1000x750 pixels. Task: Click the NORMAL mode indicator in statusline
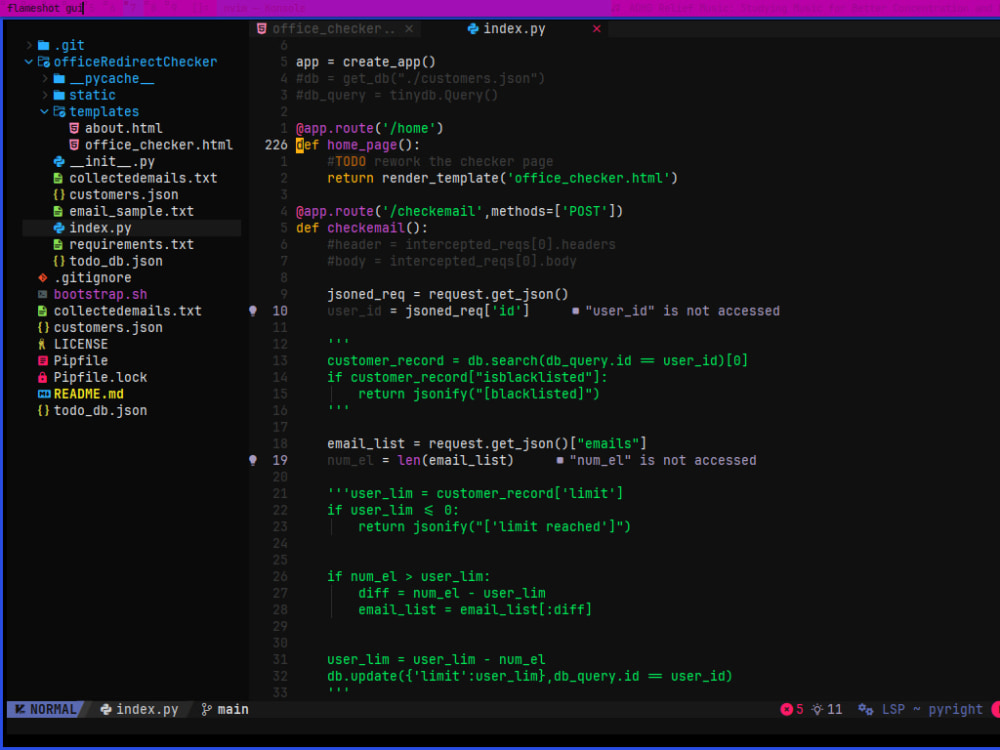pyautogui.click(x=46, y=709)
